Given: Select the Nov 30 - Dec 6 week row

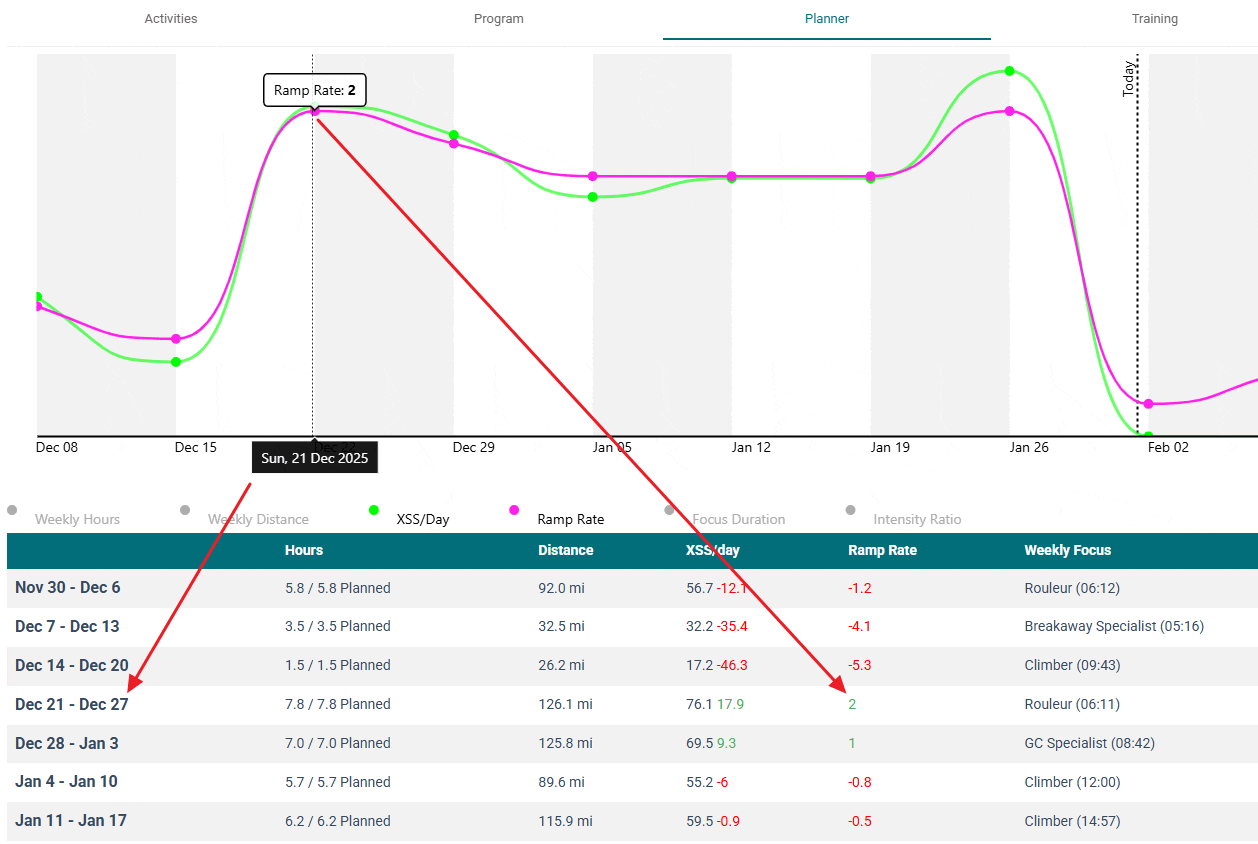Looking at the screenshot, I should (68, 587).
